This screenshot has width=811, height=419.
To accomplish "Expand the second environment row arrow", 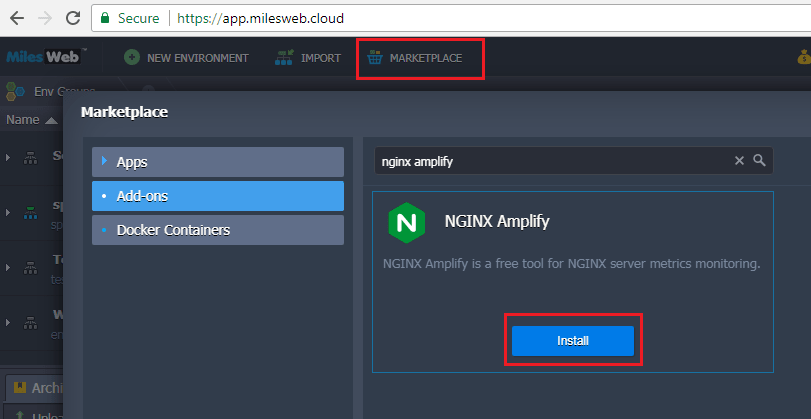I will click(7, 212).
